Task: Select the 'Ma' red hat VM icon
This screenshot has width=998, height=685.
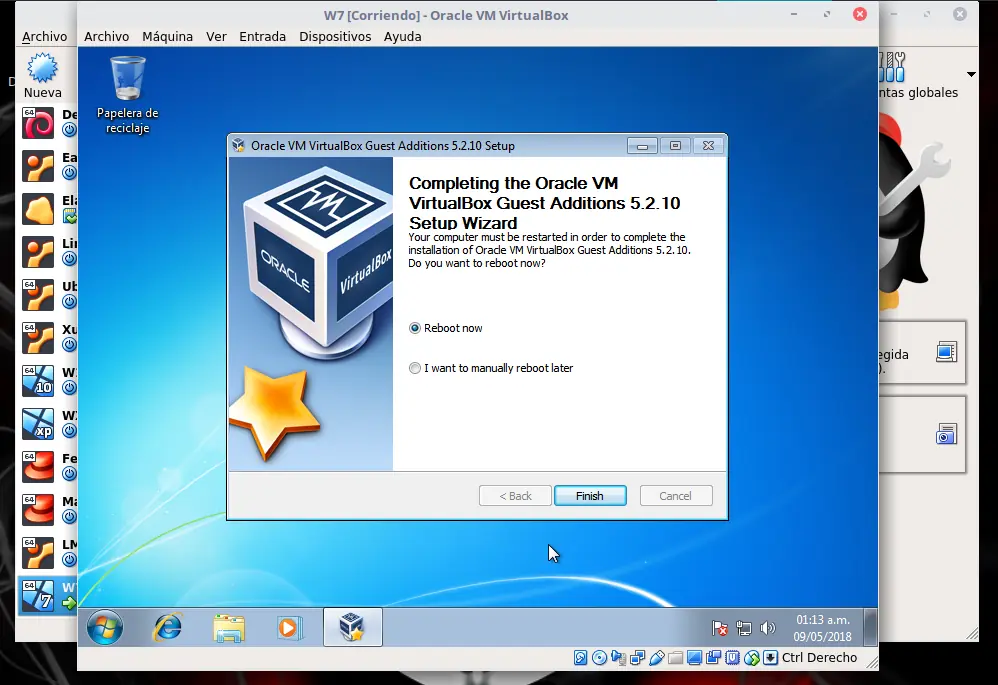Action: click(x=38, y=510)
